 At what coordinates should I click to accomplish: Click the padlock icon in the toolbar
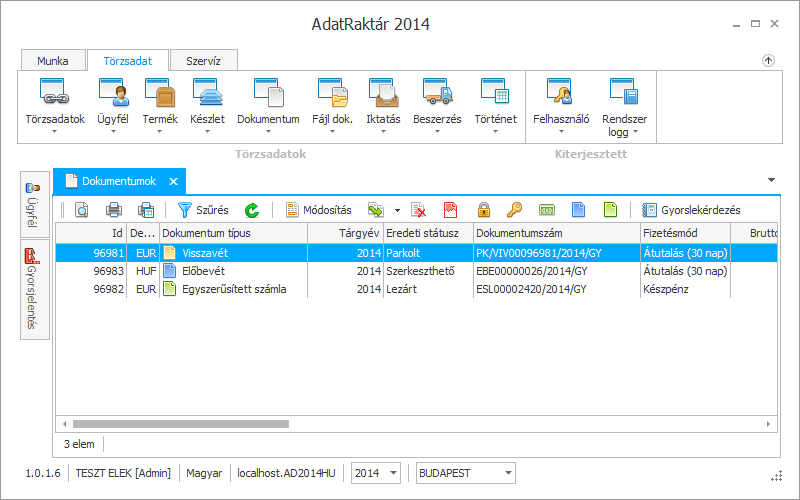[x=484, y=210]
